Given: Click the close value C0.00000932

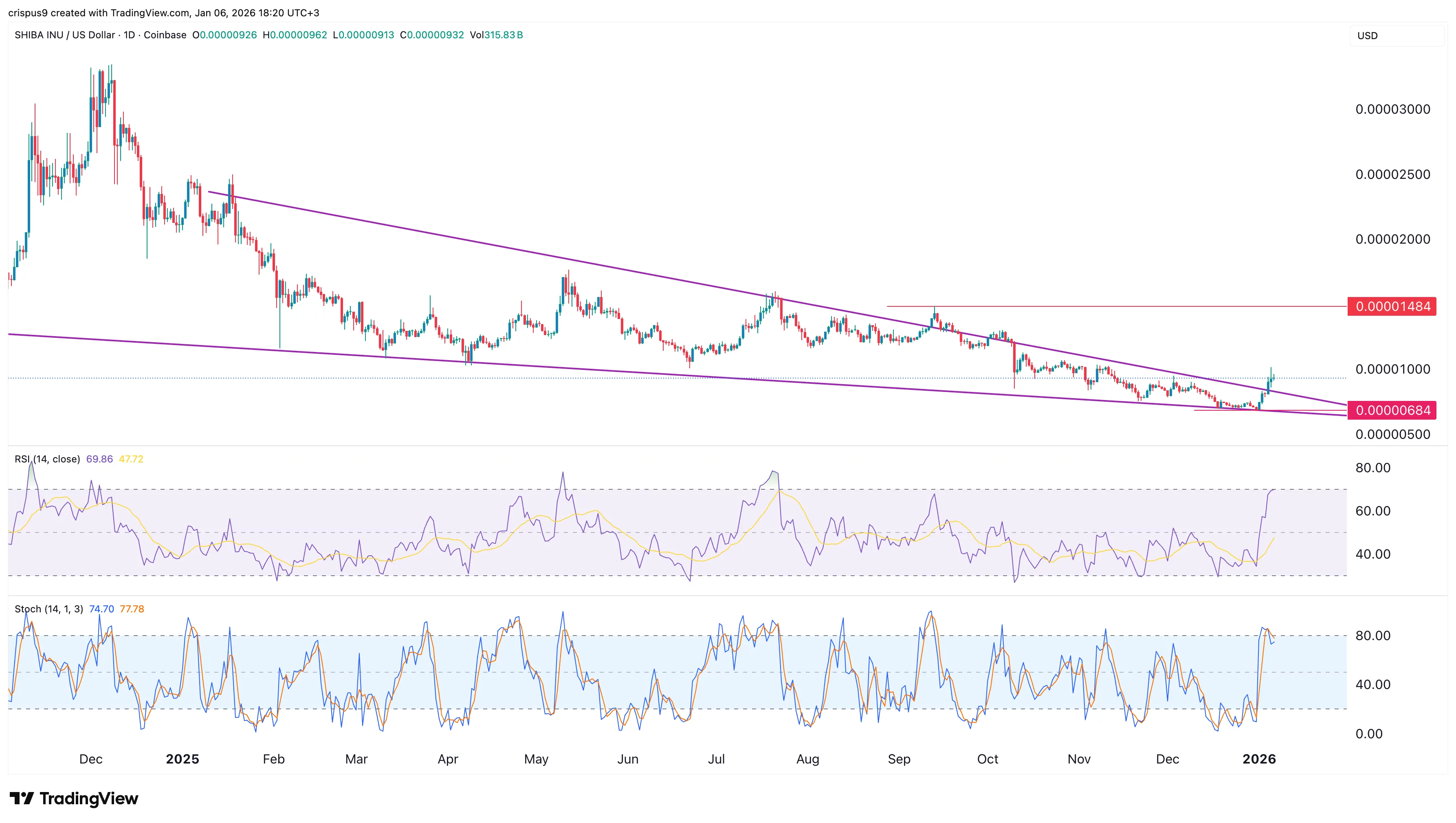Looking at the screenshot, I should pos(432,35).
